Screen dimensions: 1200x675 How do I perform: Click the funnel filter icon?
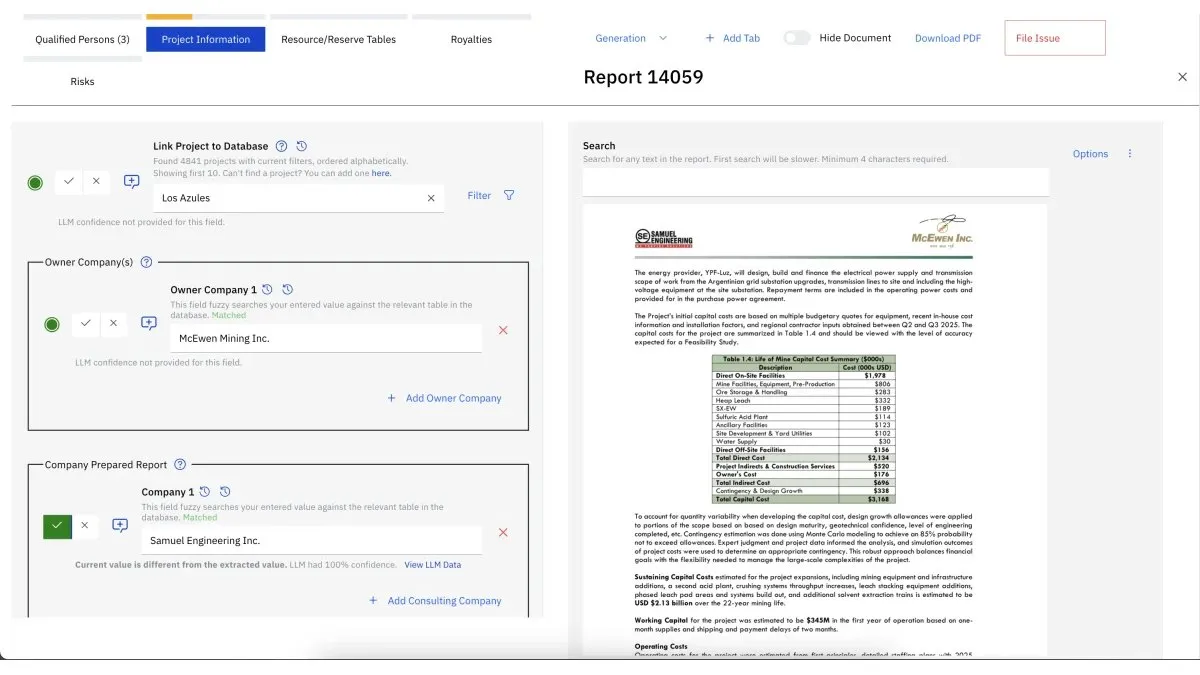click(509, 196)
